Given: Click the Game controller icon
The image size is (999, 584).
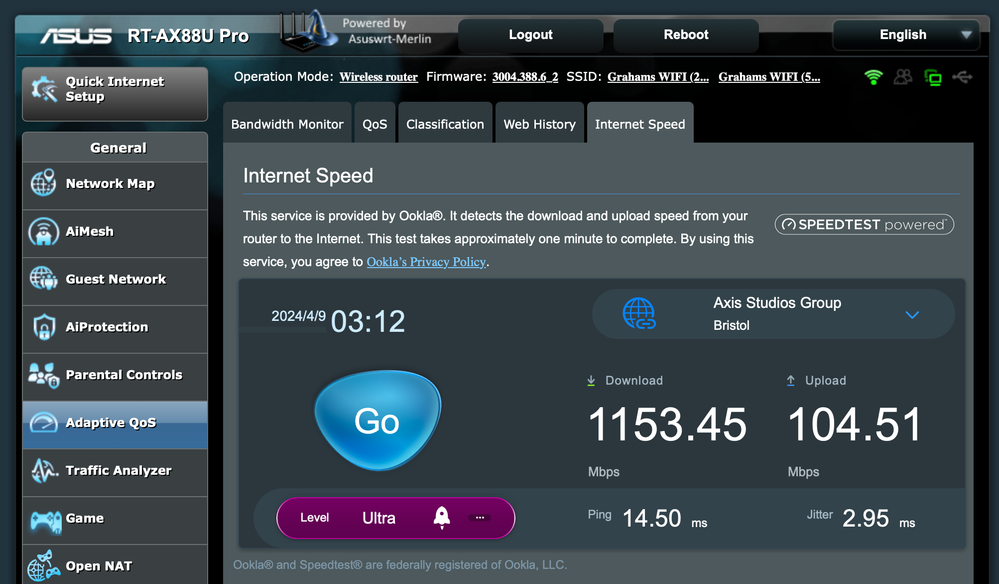Looking at the screenshot, I should 46,520.
